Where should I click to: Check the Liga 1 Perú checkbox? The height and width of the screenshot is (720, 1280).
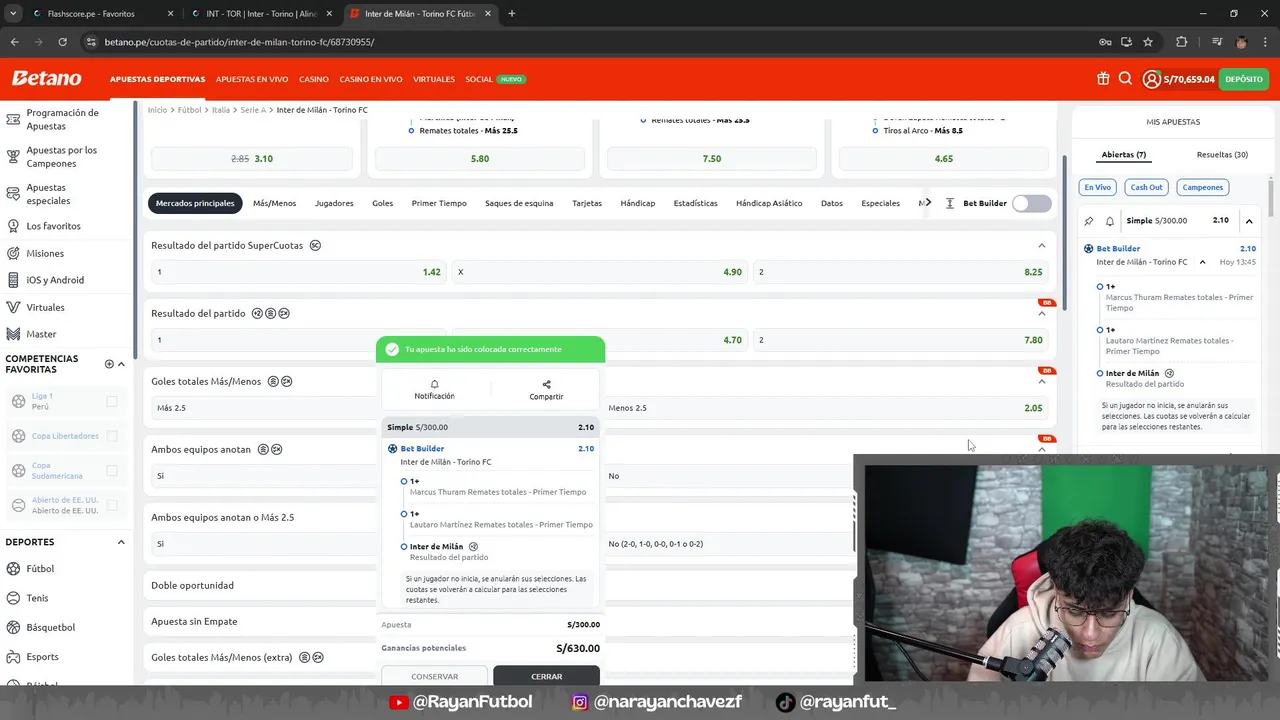click(111, 401)
